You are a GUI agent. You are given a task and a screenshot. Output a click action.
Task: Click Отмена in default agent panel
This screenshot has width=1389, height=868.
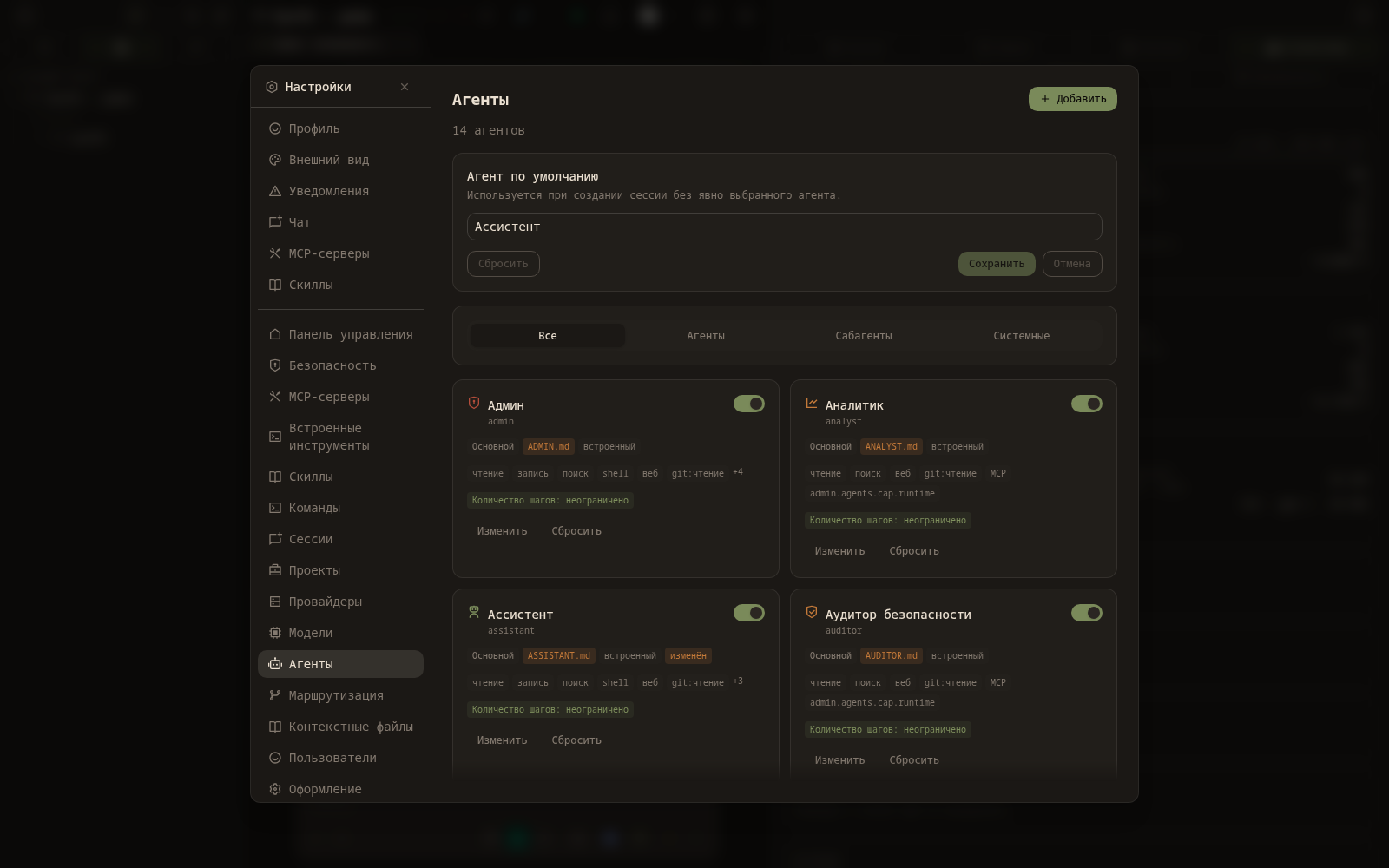pyautogui.click(x=1072, y=264)
